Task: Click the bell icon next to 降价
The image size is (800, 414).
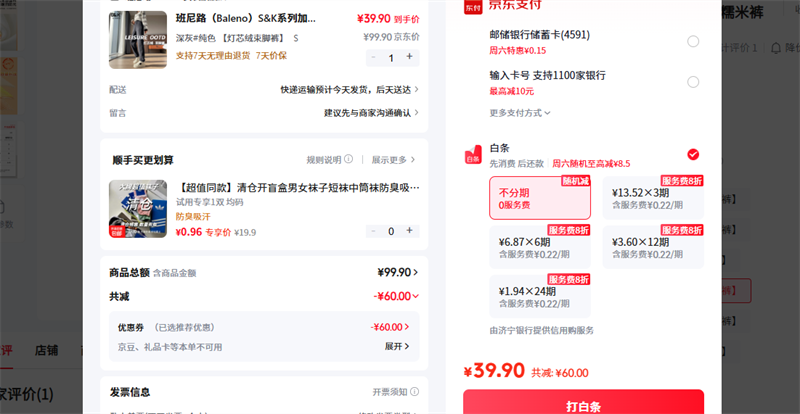Action: [776, 48]
